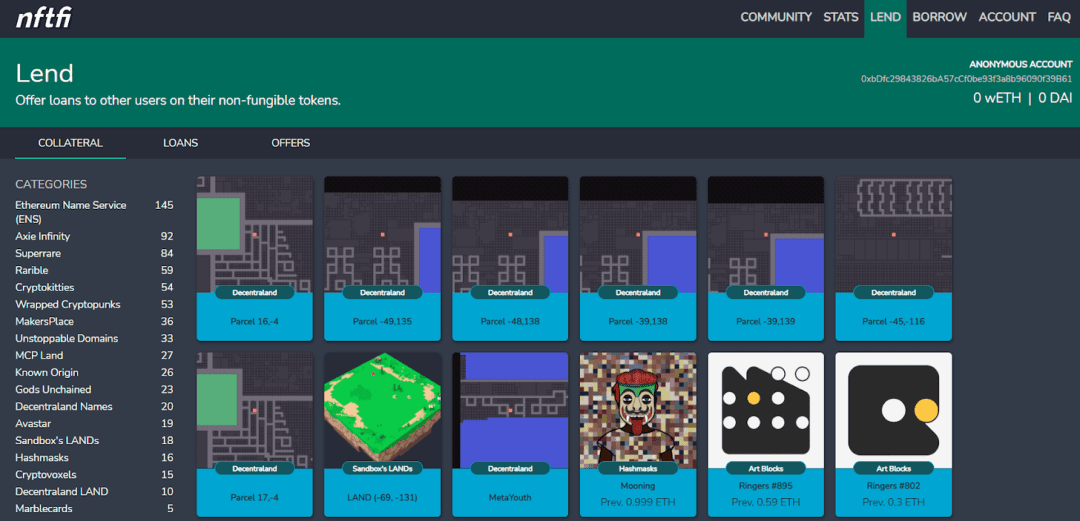Go to the STATS page

click(840, 17)
